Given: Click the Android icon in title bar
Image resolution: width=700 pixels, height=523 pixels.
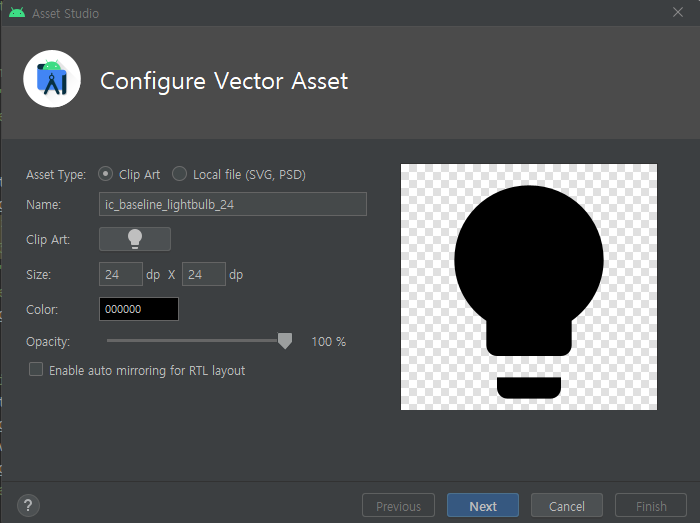Looking at the screenshot, I should pyautogui.click(x=17, y=12).
